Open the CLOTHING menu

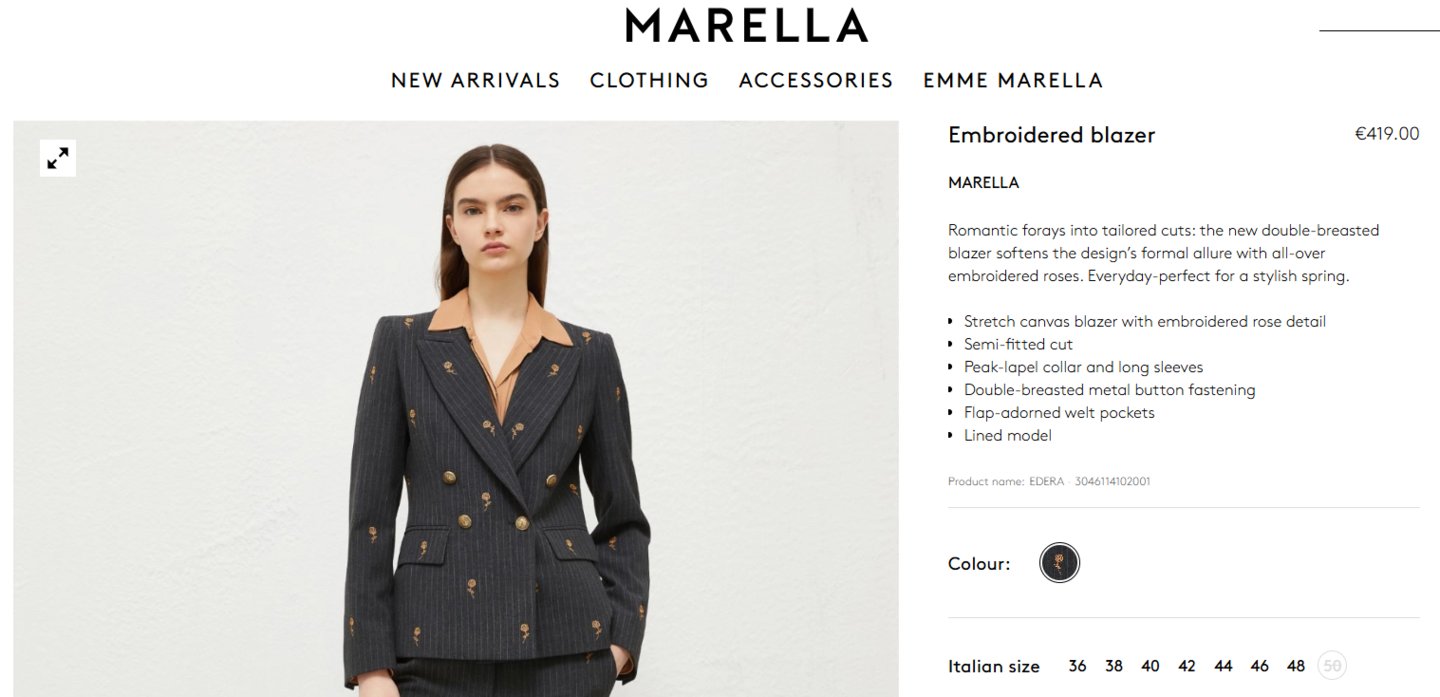click(649, 80)
